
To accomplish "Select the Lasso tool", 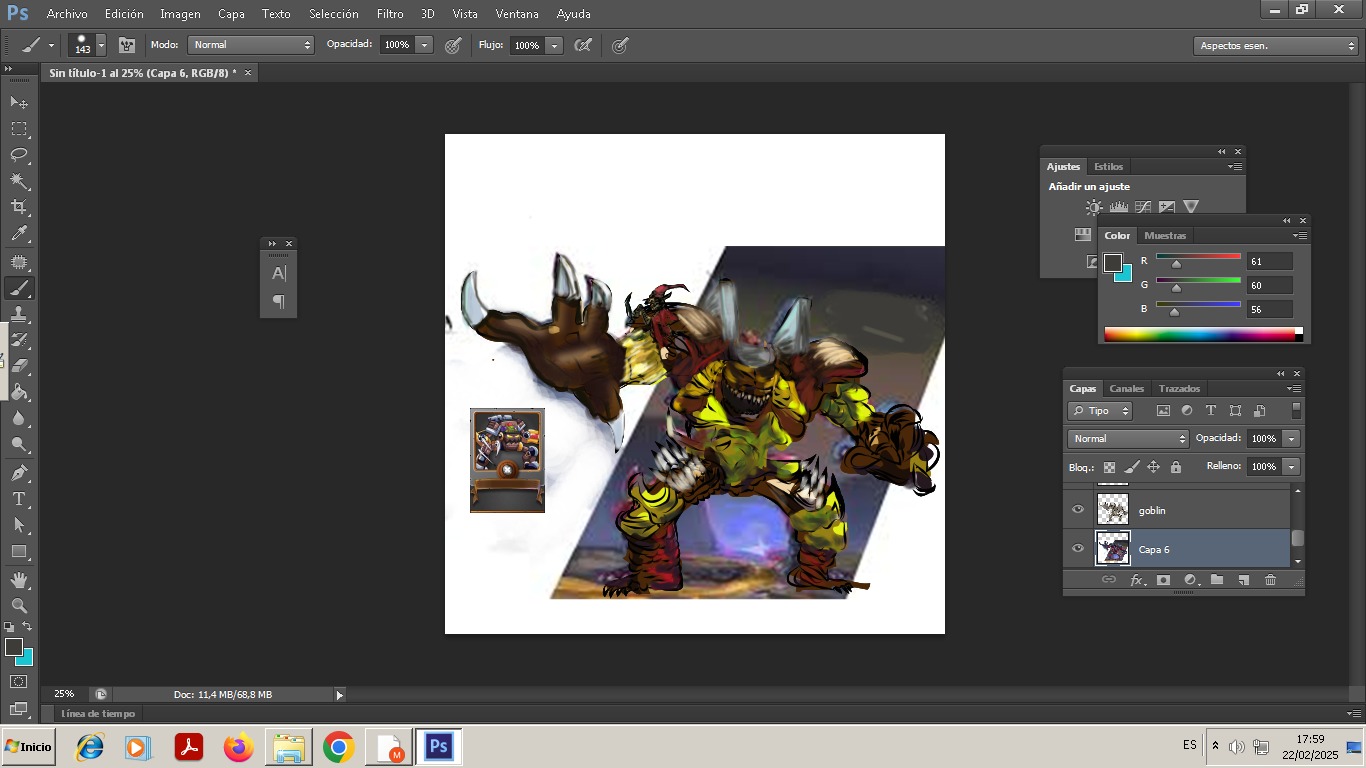I will click(x=19, y=155).
